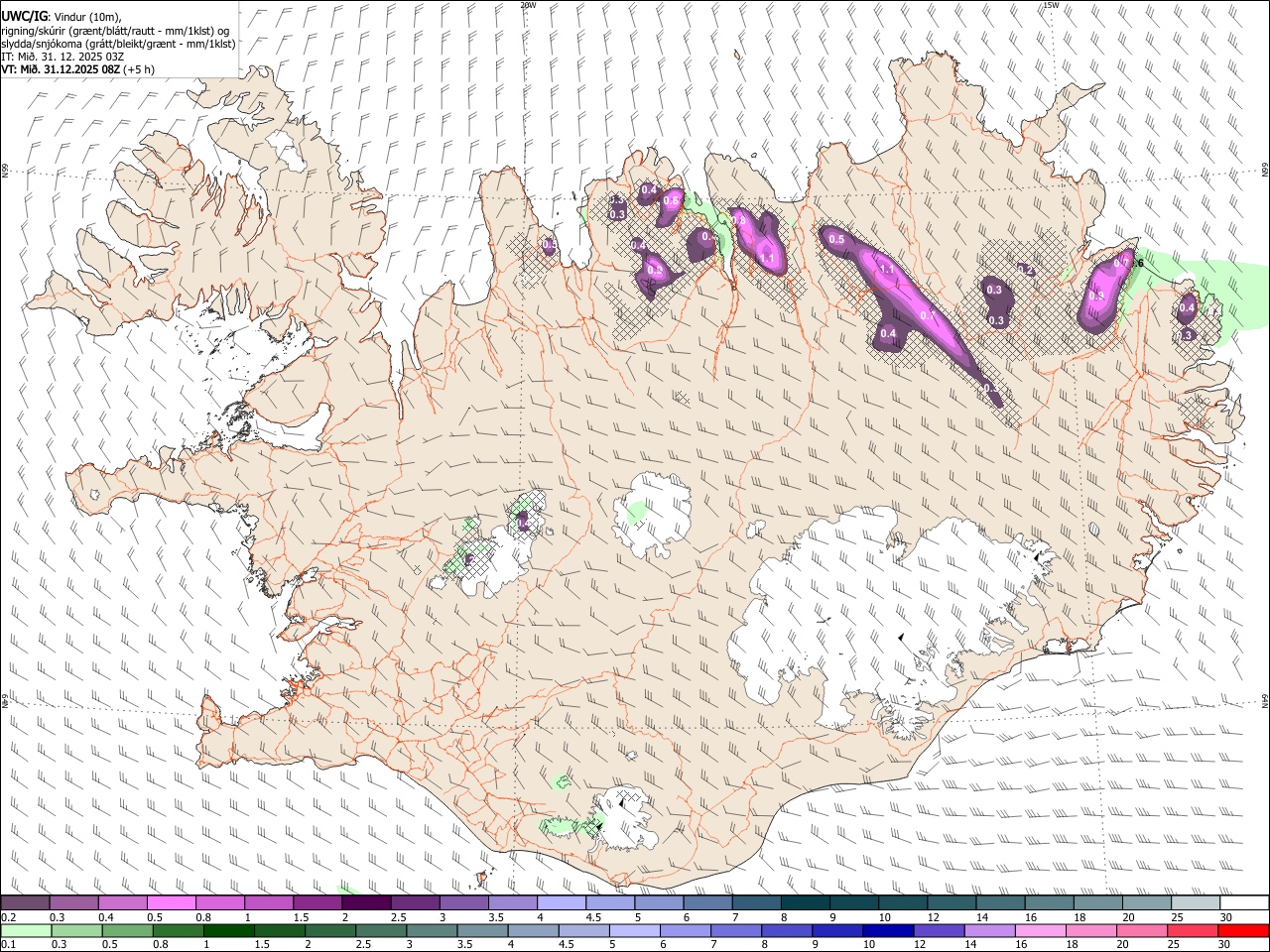Click the dark purple upper swatch labeled 2
The height and width of the screenshot is (952, 1270).
pyautogui.click(x=366, y=903)
